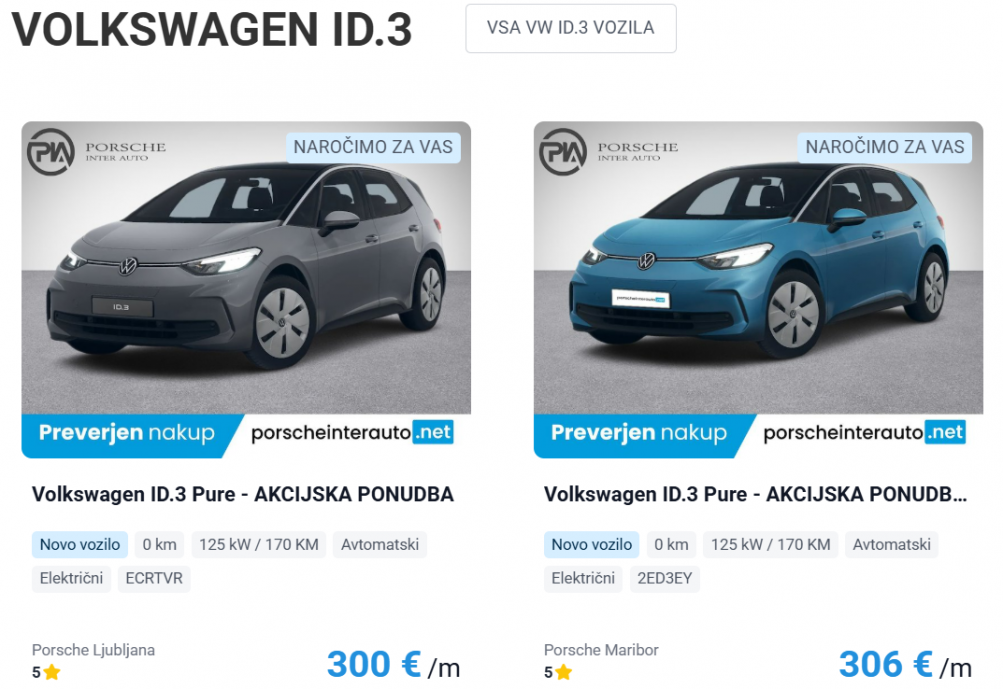Click porscheinterauto.net logo on blue car banner

[864, 433]
